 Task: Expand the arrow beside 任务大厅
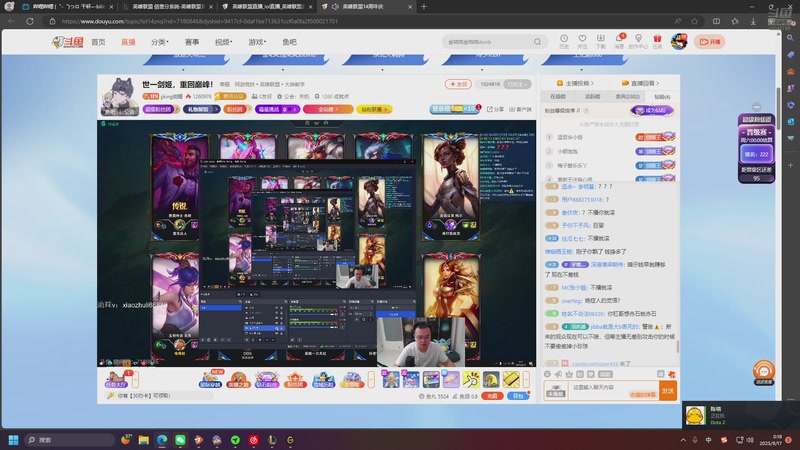point(136,380)
